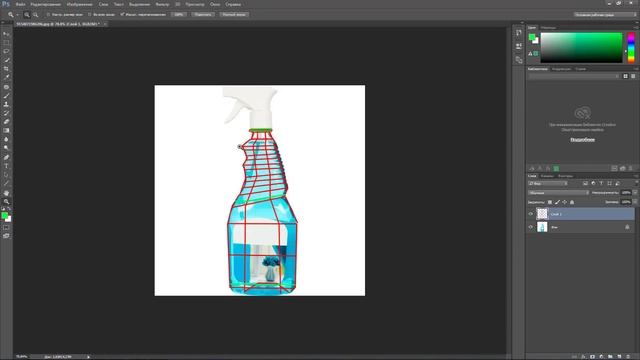Lock transparent pixels of the layer
This screenshot has height=360, width=640.
point(550,202)
